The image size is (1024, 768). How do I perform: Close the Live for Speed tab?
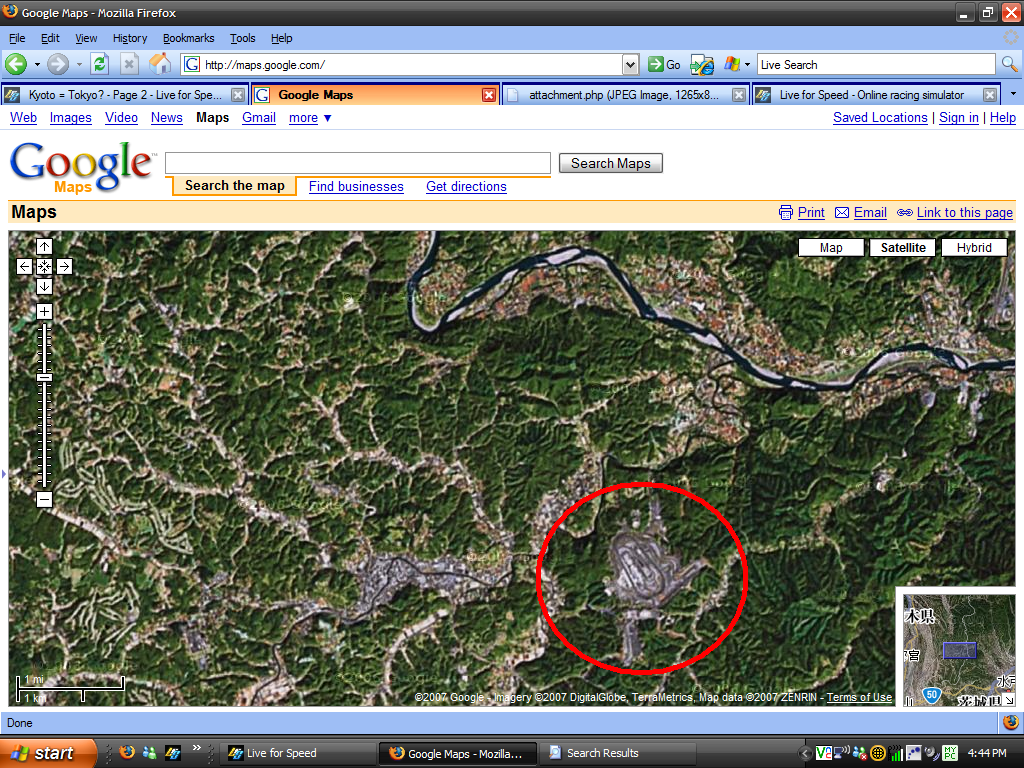(990, 95)
